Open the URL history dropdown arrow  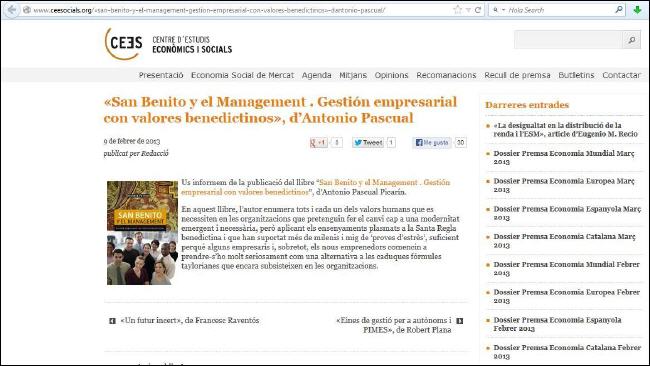click(x=468, y=10)
